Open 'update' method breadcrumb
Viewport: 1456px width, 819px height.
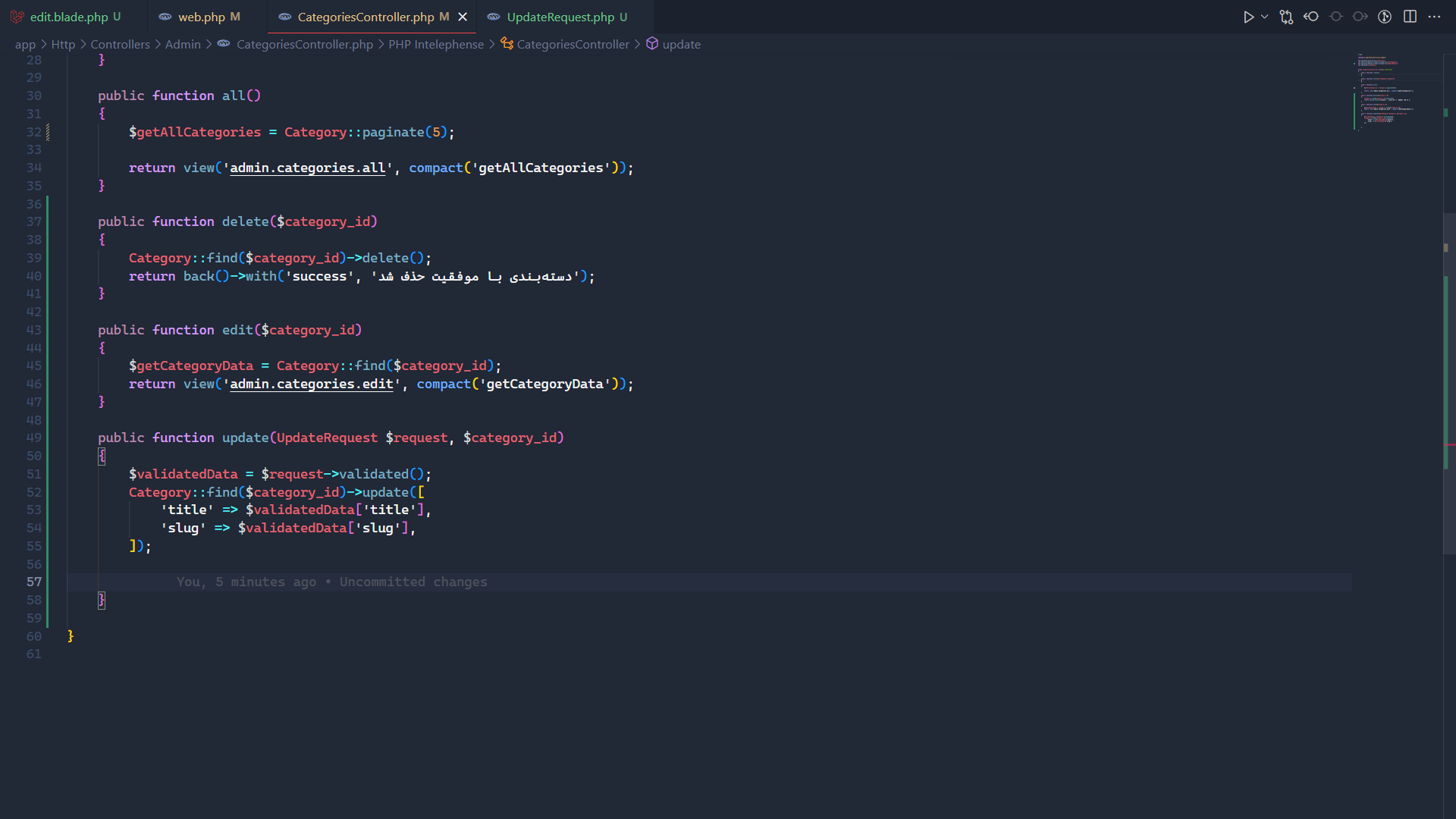[x=682, y=45]
